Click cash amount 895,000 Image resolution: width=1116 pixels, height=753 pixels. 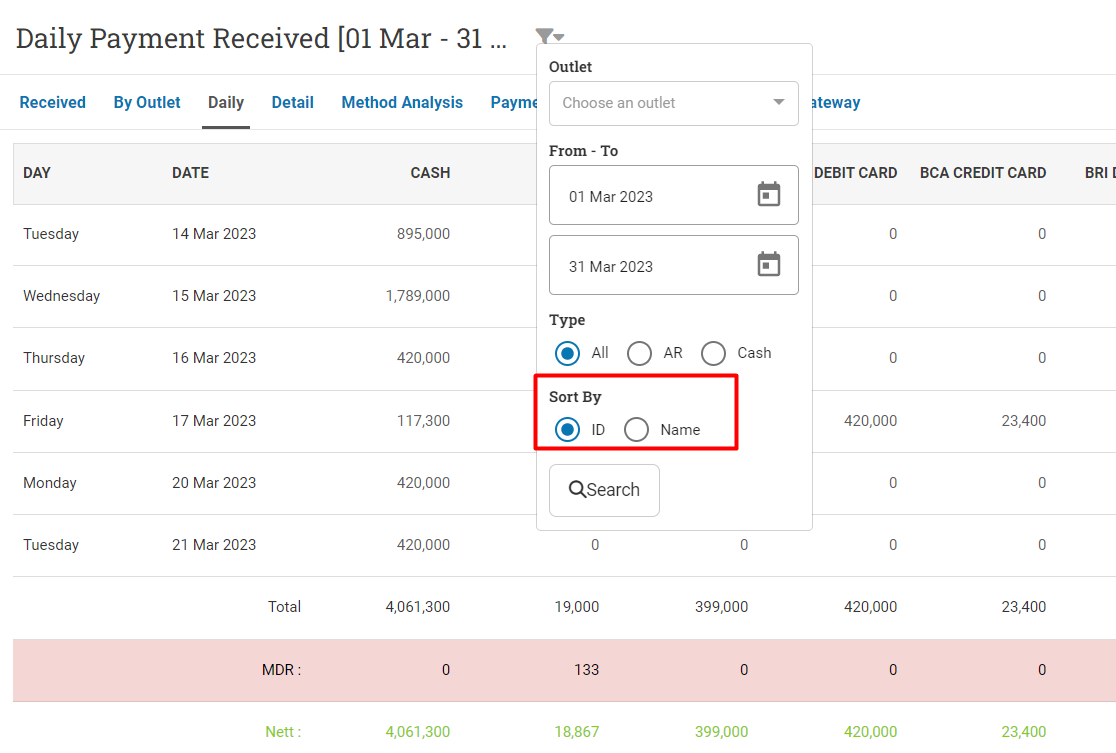pyautogui.click(x=423, y=234)
